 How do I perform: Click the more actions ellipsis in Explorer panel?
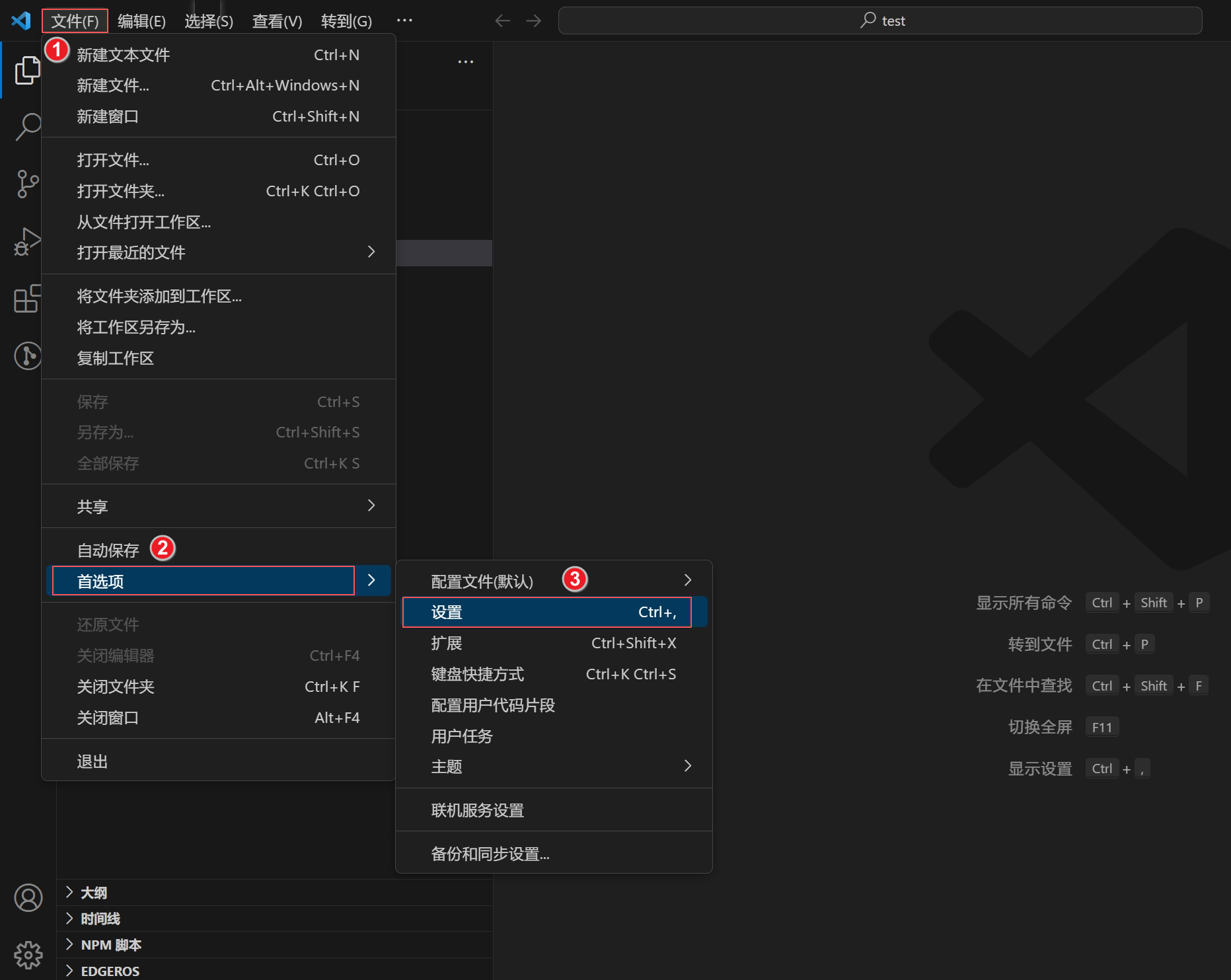click(x=465, y=61)
